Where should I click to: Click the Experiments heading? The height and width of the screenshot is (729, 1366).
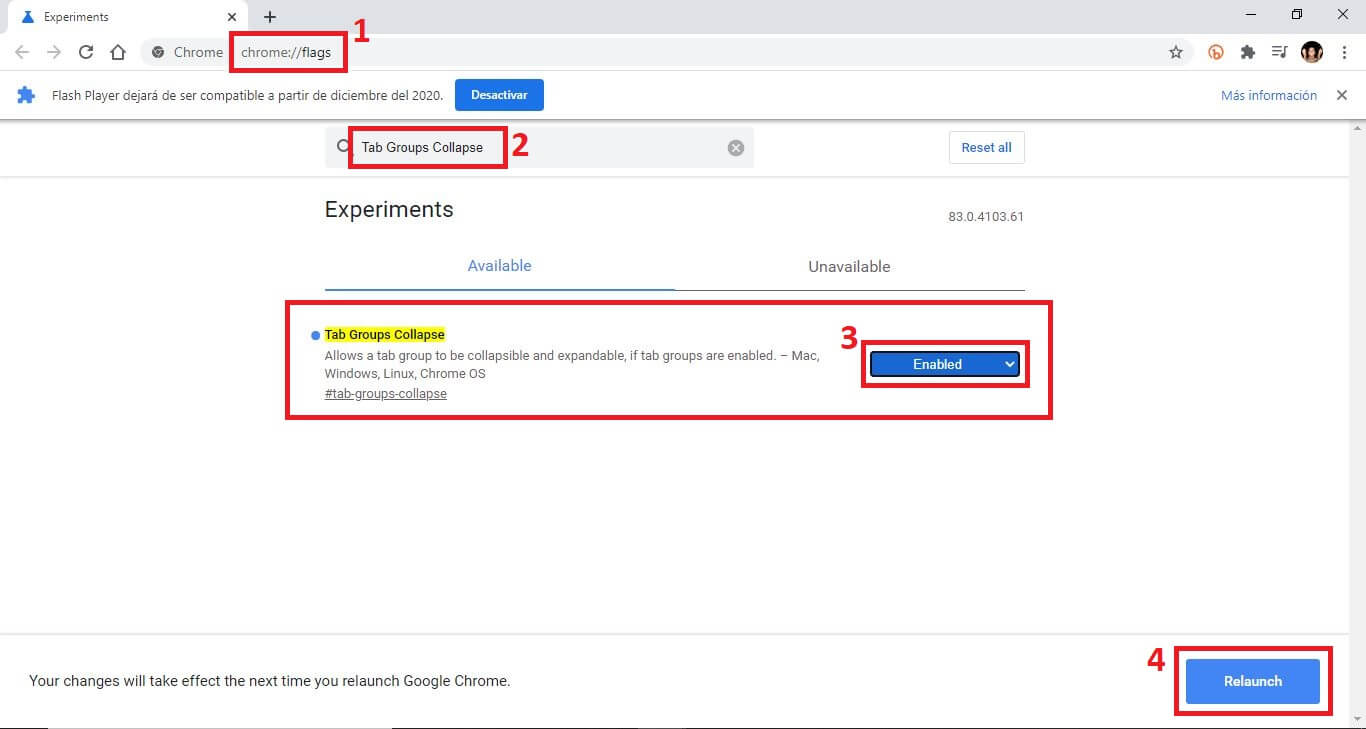tap(389, 209)
